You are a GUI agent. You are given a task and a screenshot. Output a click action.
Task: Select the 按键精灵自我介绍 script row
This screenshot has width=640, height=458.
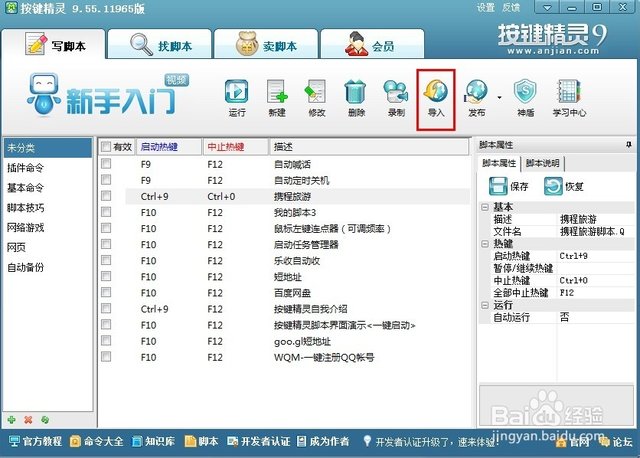(285, 309)
